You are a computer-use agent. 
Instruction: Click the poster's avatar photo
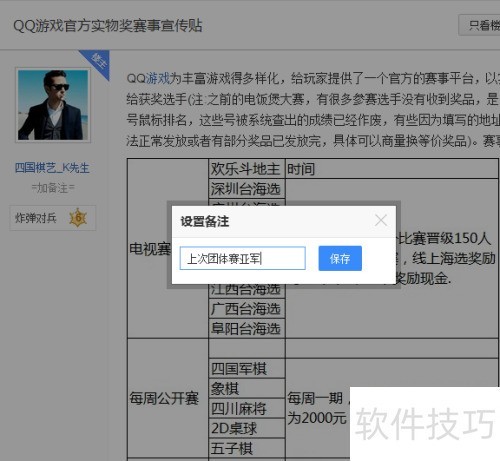click(x=53, y=105)
